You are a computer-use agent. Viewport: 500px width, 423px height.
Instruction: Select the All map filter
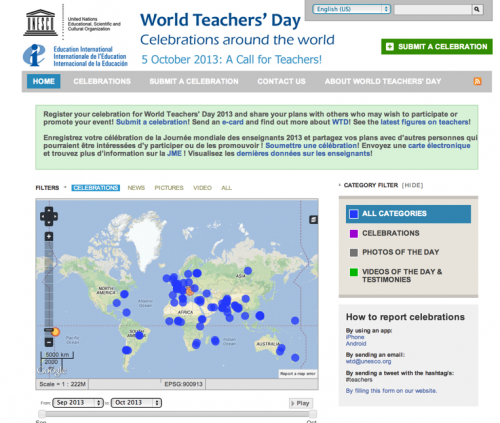point(226,188)
